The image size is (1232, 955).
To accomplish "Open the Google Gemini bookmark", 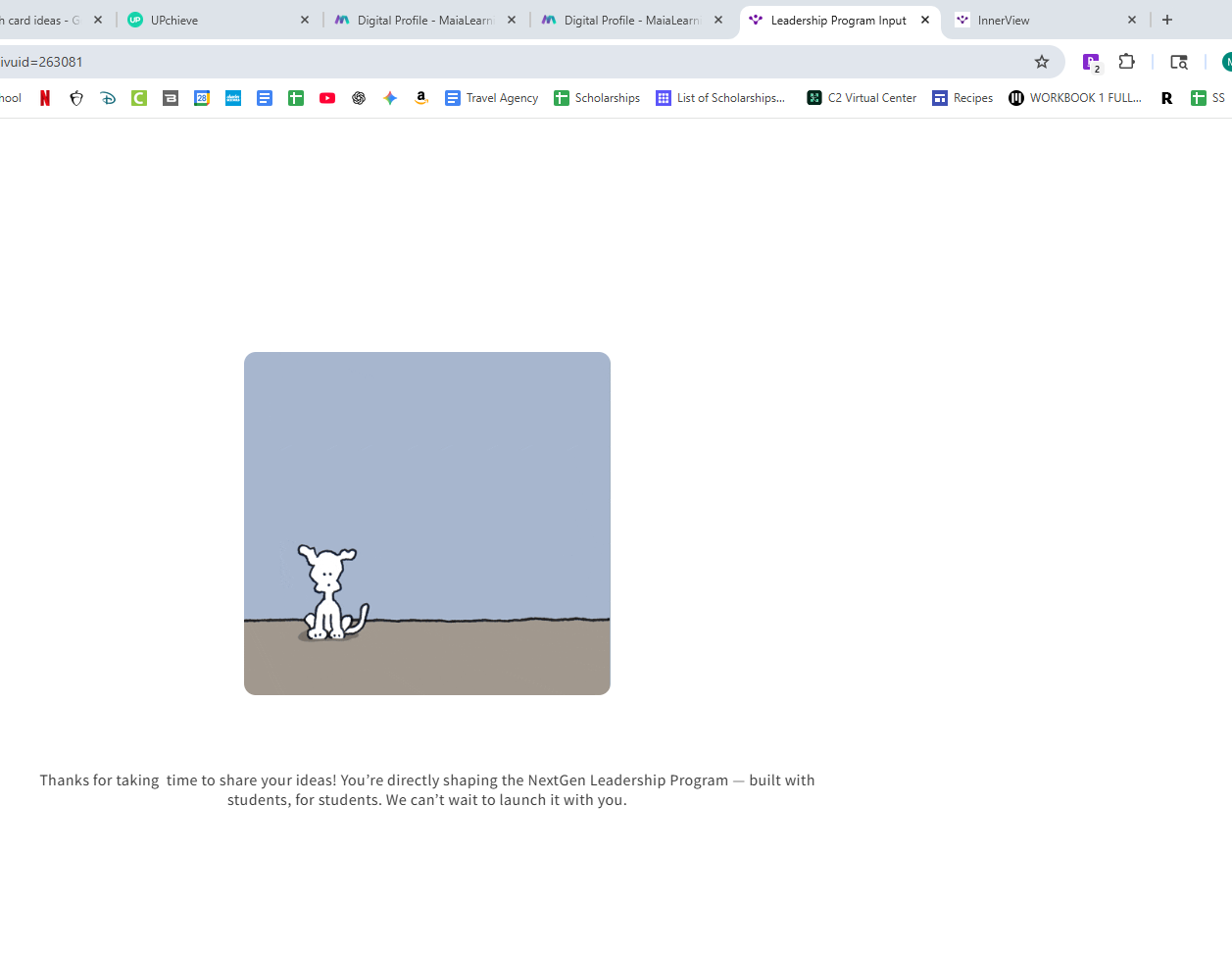I will 390,98.
